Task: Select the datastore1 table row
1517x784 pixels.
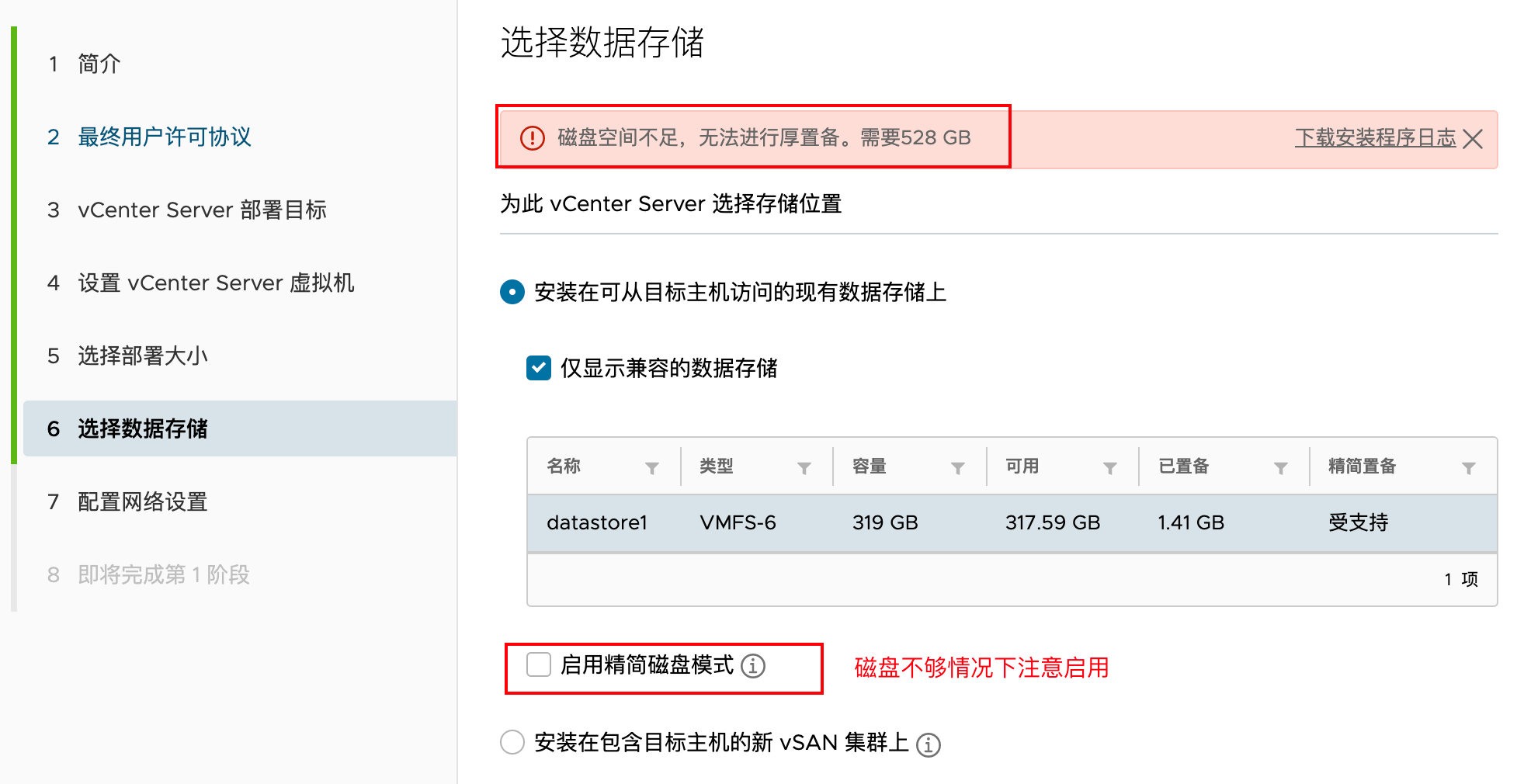Action: pyautogui.click(x=1011, y=523)
